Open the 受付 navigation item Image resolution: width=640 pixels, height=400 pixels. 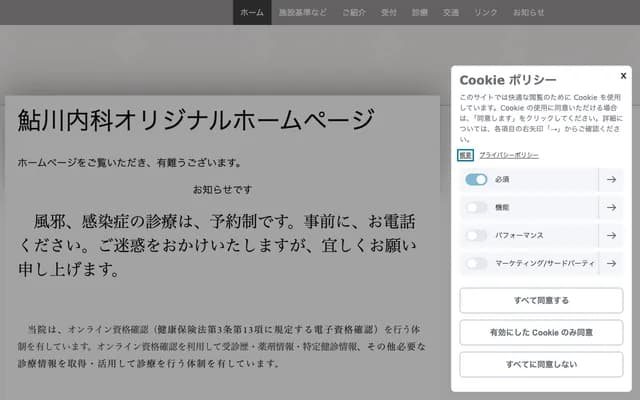388,12
